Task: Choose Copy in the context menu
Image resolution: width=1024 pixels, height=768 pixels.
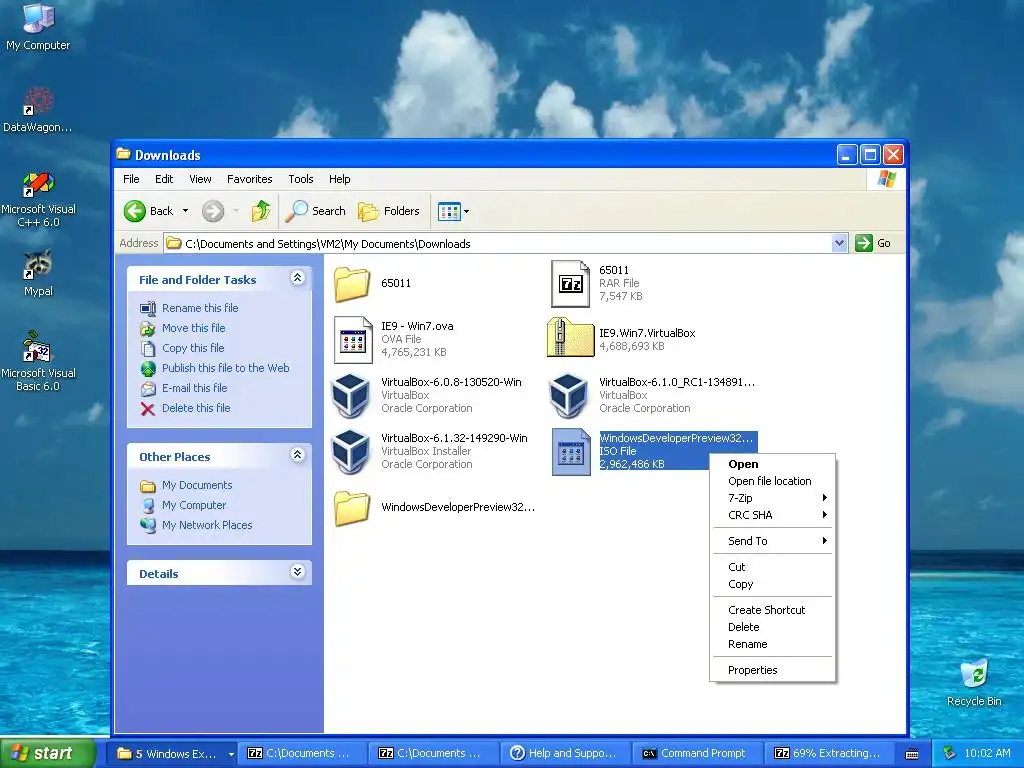Action: pyautogui.click(x=741, y=584)
